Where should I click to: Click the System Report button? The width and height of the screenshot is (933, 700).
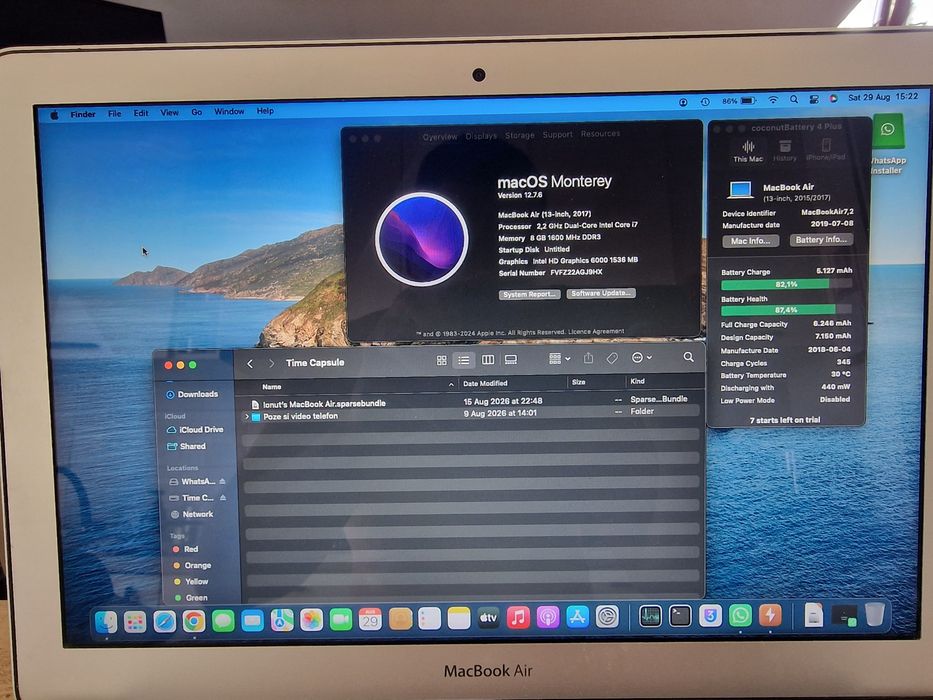(529, 295)
